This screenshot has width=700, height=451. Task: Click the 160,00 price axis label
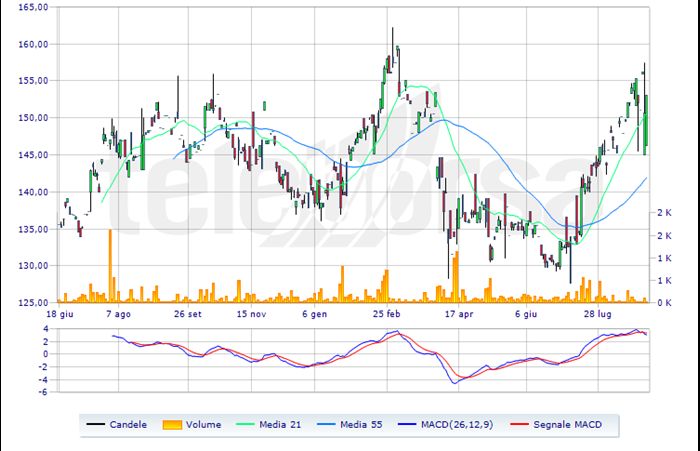(33, 44)
